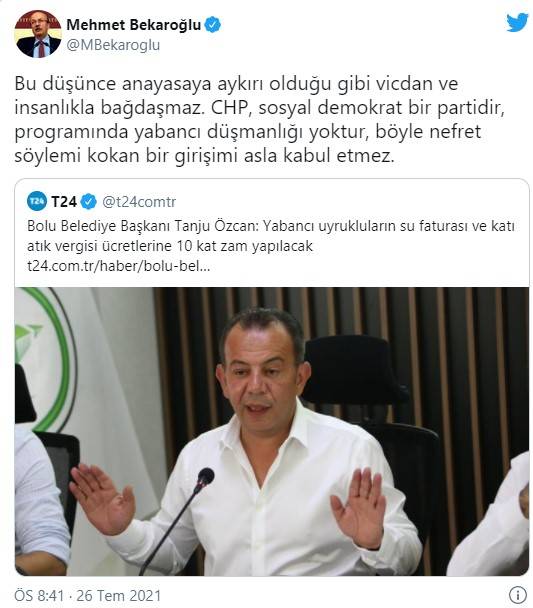Click the tweet text starting 'Bu düşünce anayasaya'
Viewport: 533px width, 608px height.
pos(260,120)
